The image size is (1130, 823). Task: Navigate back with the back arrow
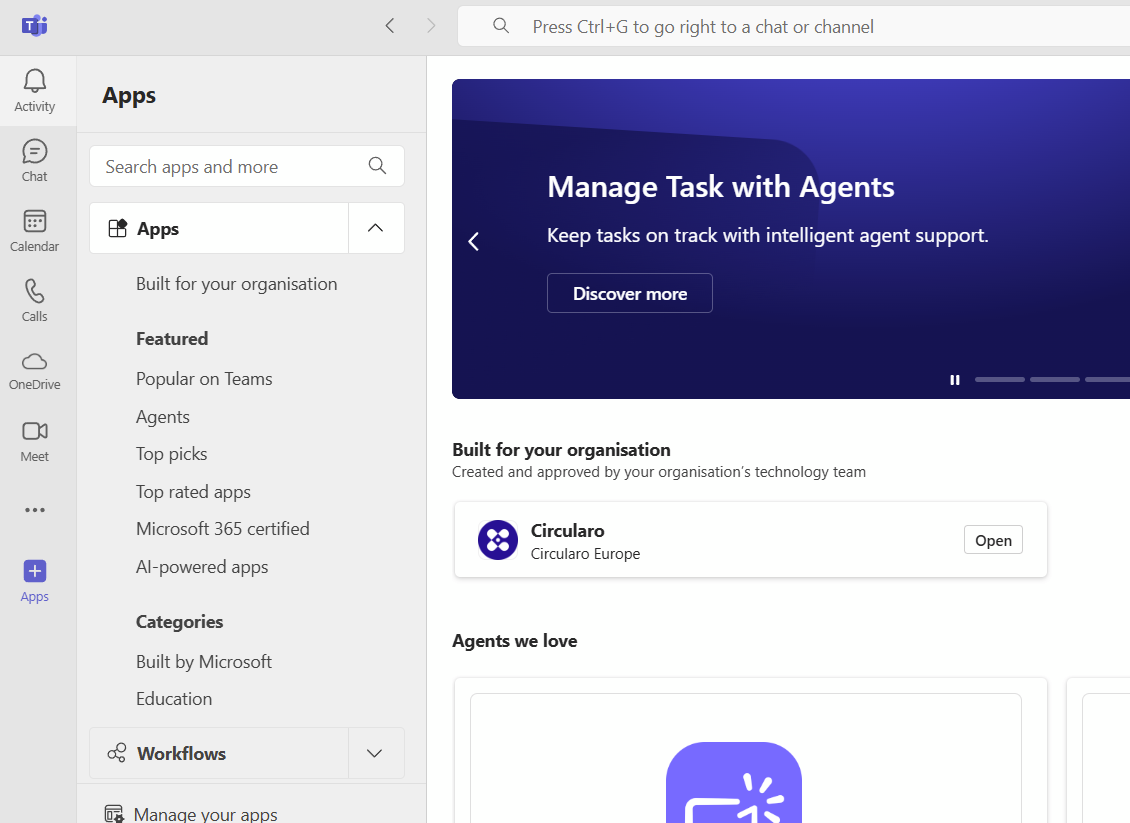tap(390, 26)
